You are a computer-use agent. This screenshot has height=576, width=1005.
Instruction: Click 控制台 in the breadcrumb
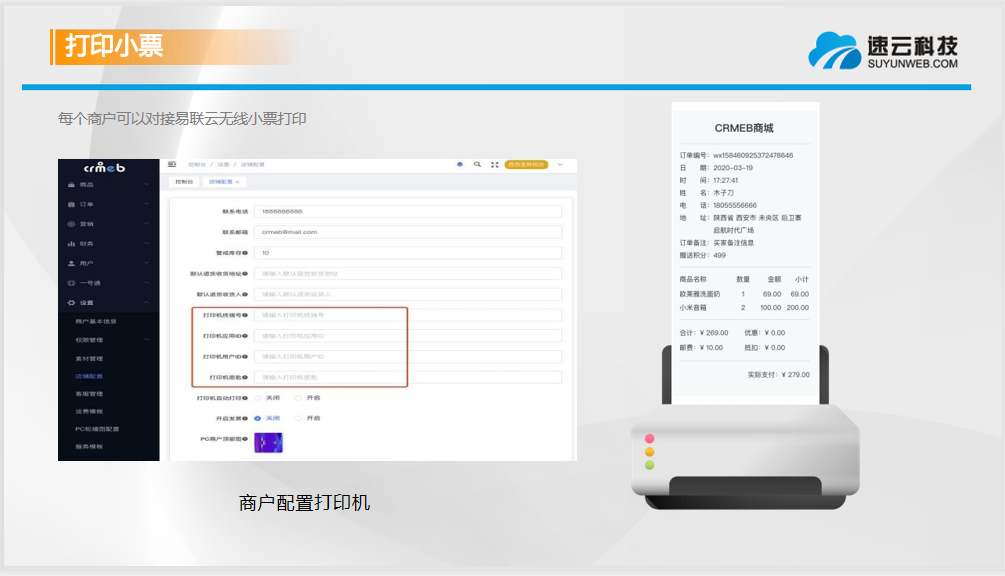point(196,164)
